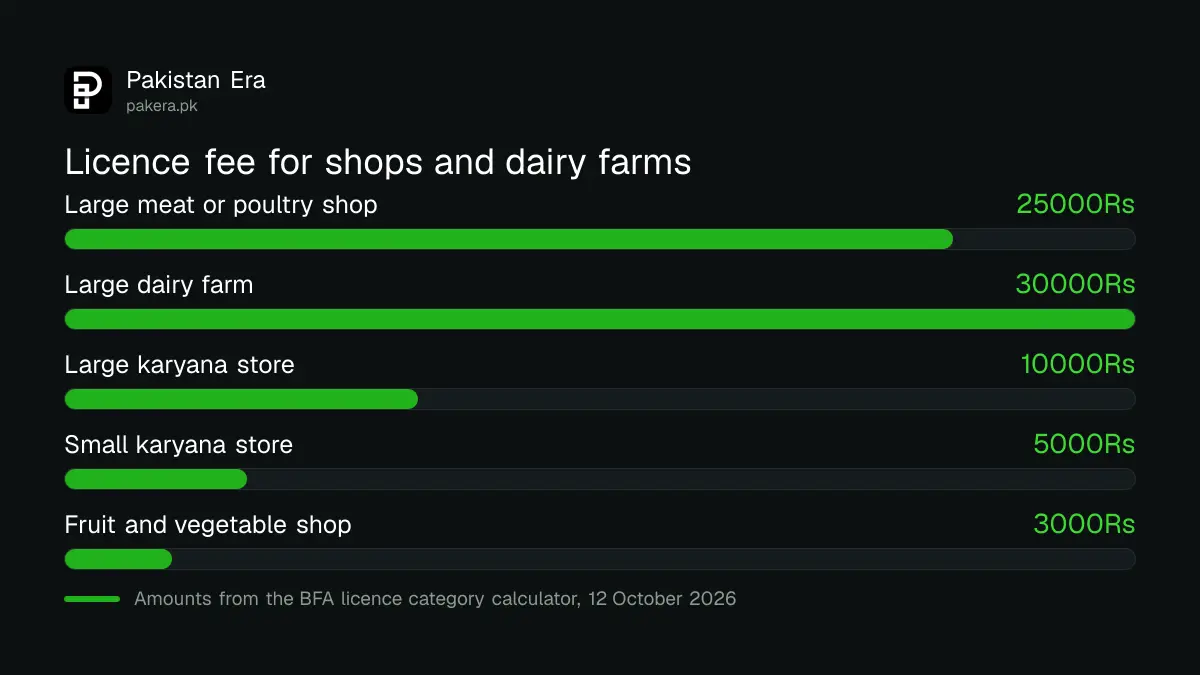Click the Large dairy farm progress bar
The image size is (1200, 675).
600,319
